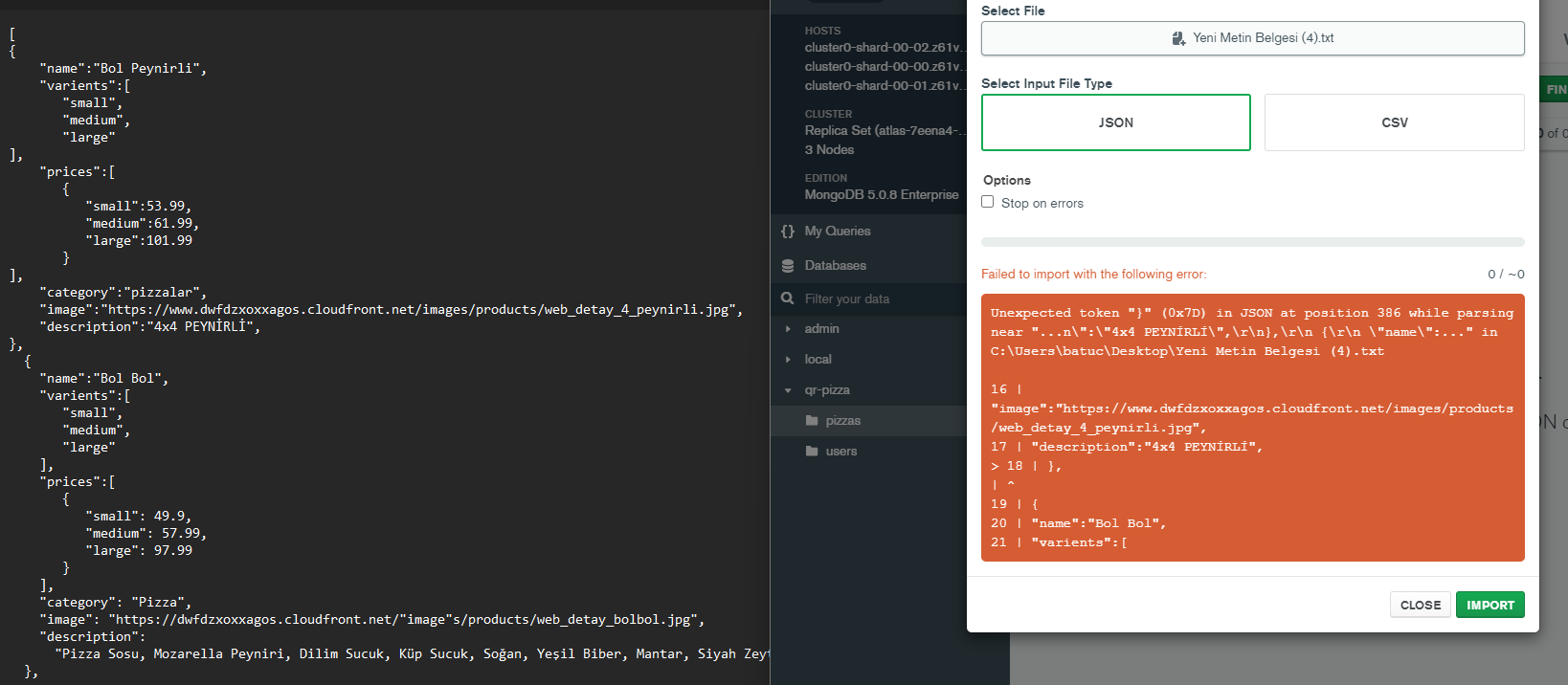The height and width of the screenshot is (685, 1568).
Task: Expand the admin database
Action: pyautogui.click(x=788, y=329)
